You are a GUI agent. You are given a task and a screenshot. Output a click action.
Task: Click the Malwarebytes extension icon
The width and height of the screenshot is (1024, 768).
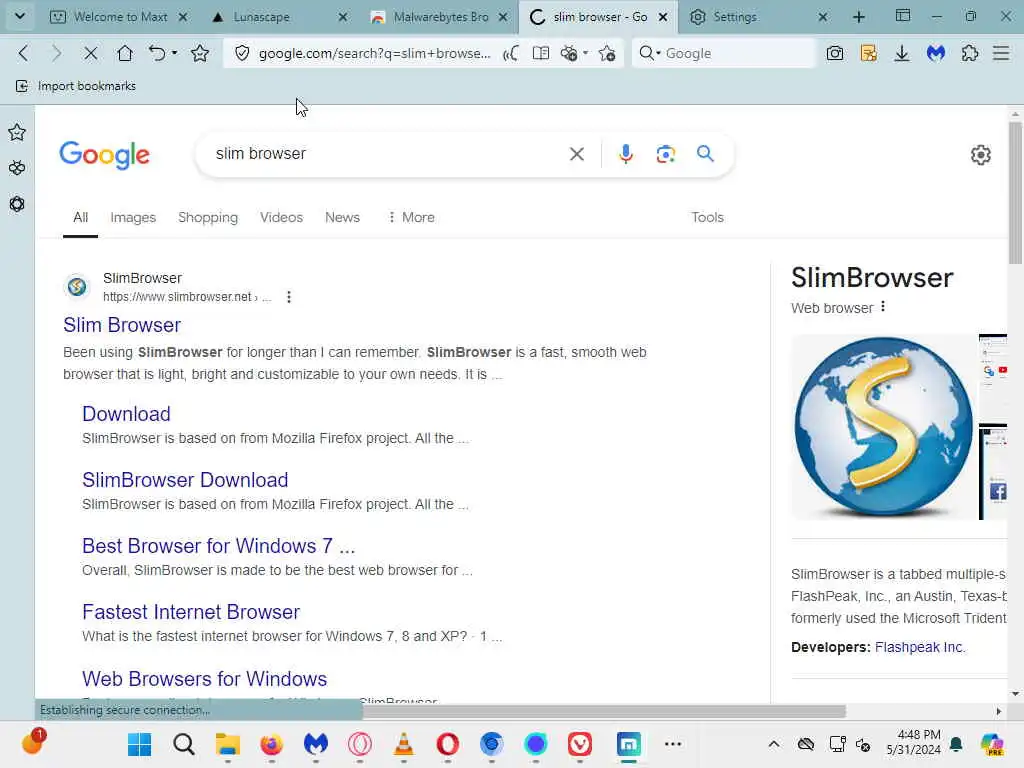pos(936,54)
